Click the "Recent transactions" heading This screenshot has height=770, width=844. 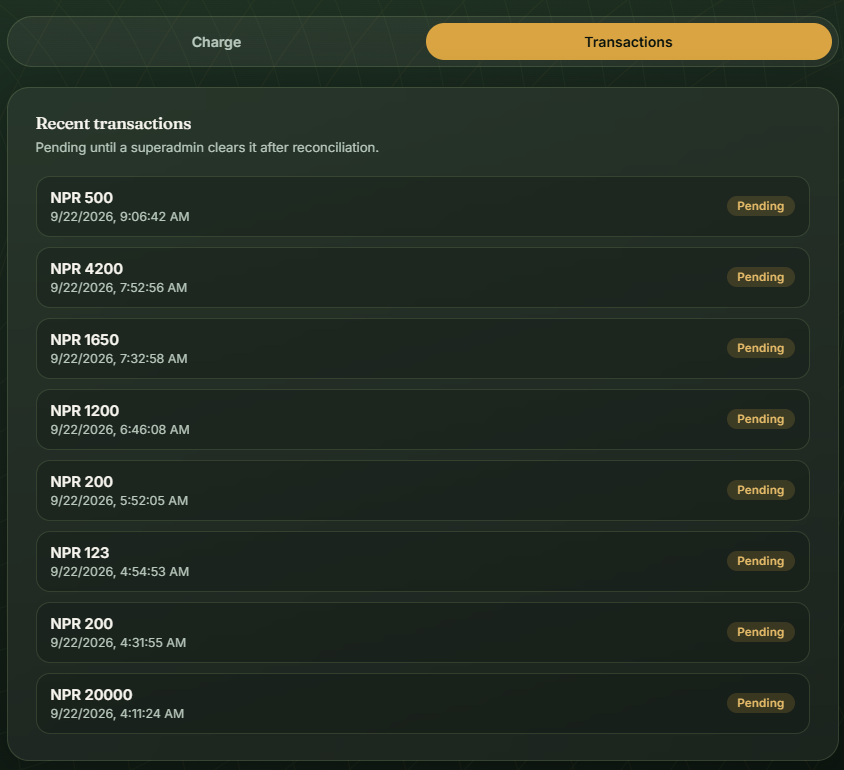[x=114, y=123]
